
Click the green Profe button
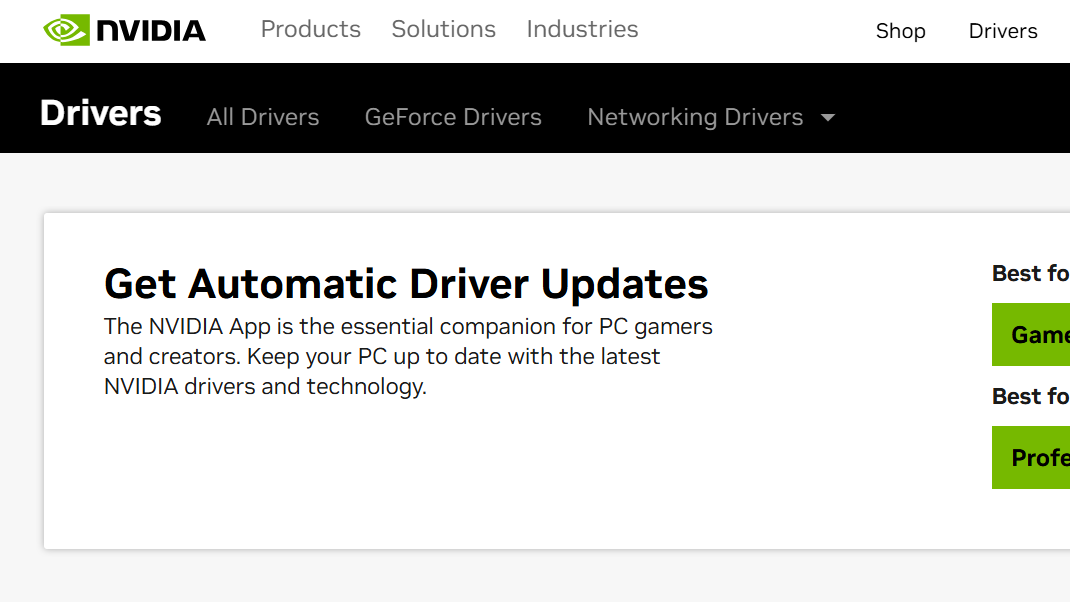pos(1031,457)
